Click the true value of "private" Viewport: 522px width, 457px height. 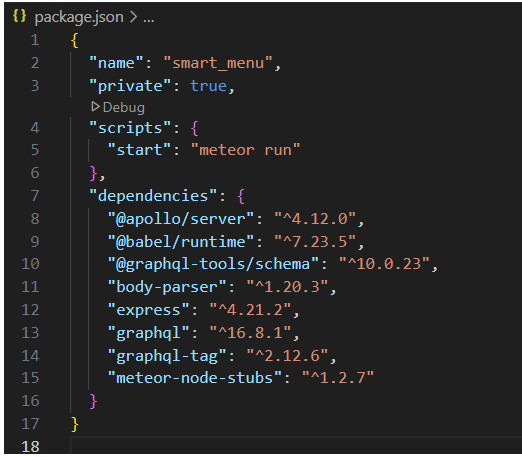[209, 86]
